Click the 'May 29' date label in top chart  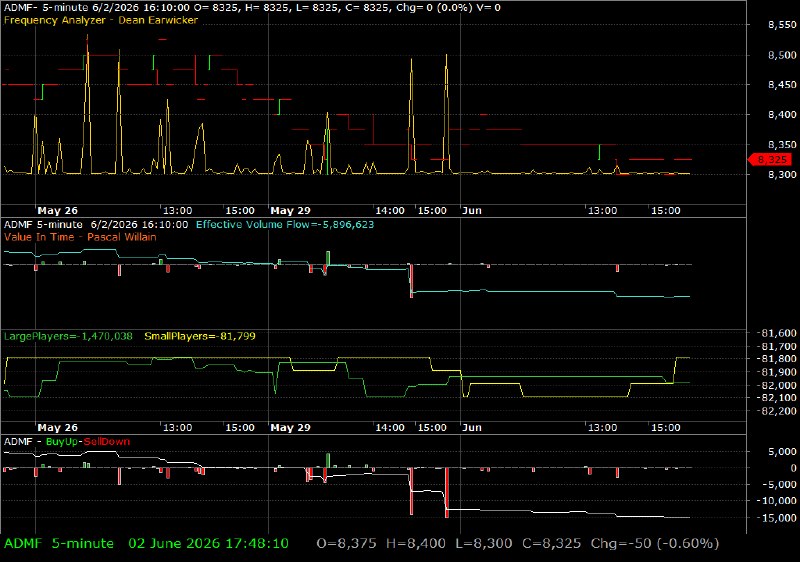(290, 211)
